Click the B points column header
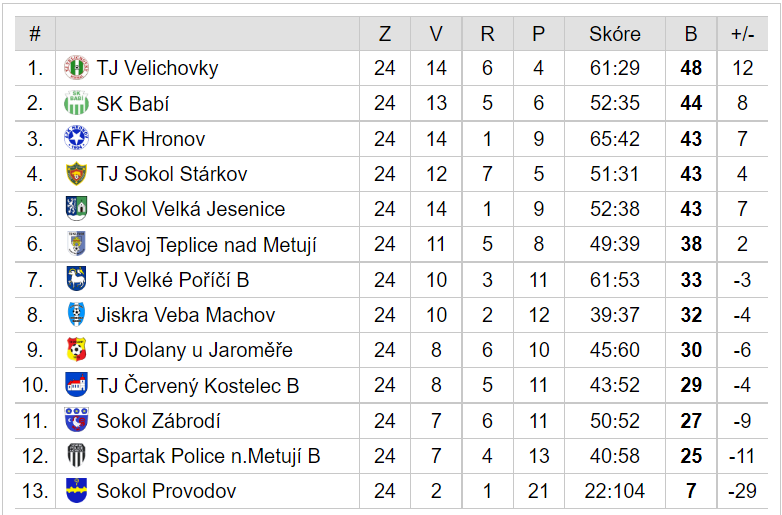Screen dimensions: 782x515 pos(691,34)
